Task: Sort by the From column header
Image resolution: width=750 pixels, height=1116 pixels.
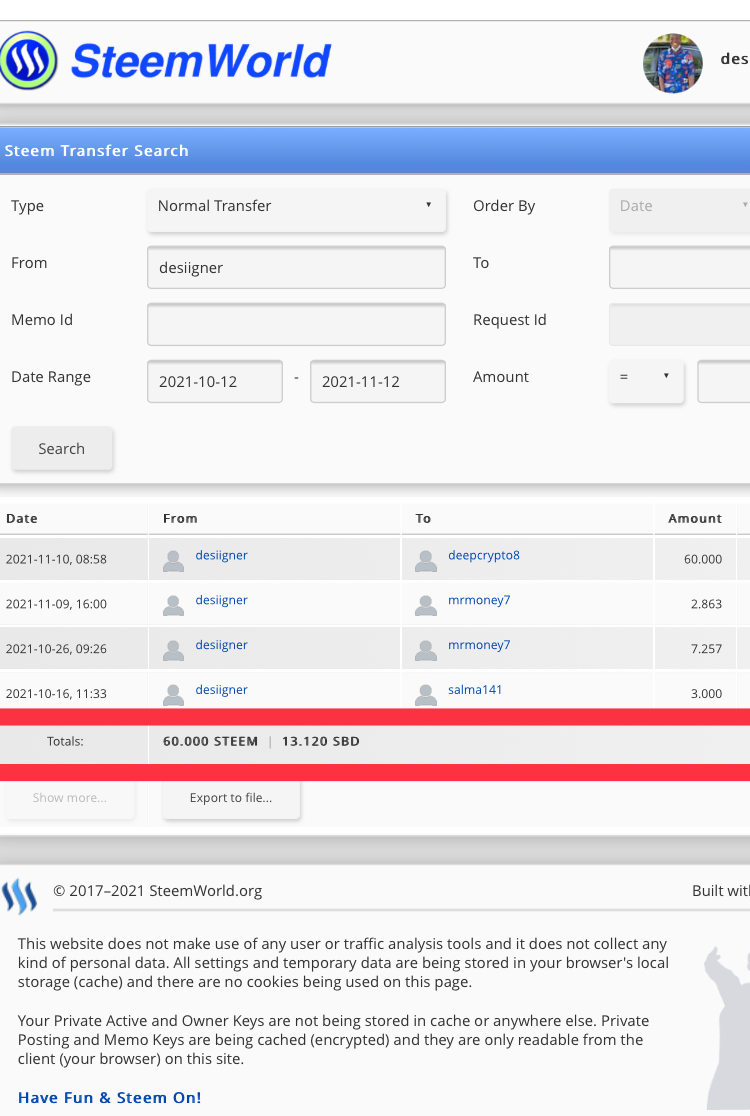Action: tap(180, 519)
